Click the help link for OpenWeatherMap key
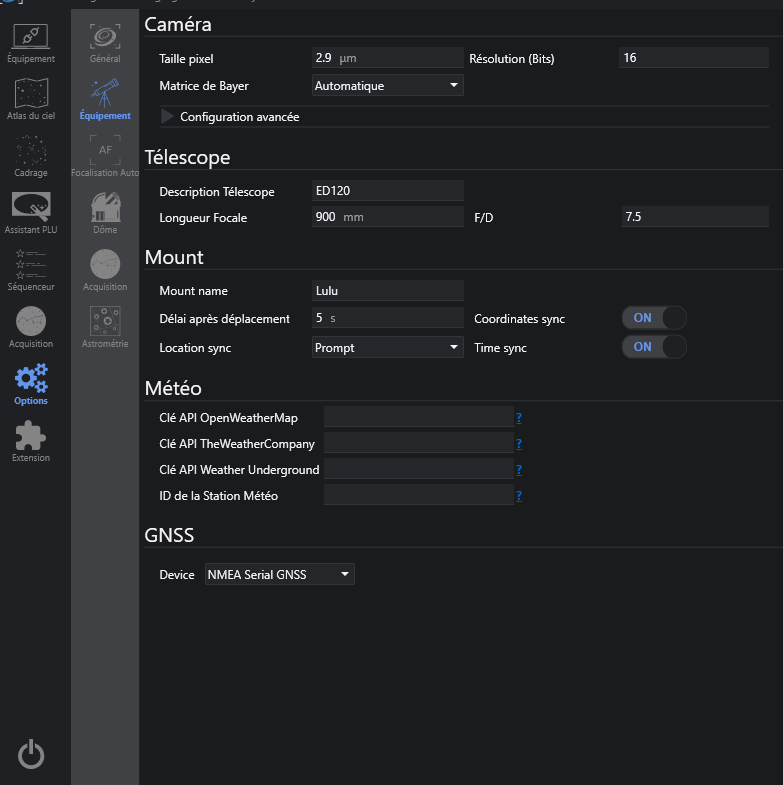Image resolution: width=783 pixels, height=785 pixels. [519, 417]
